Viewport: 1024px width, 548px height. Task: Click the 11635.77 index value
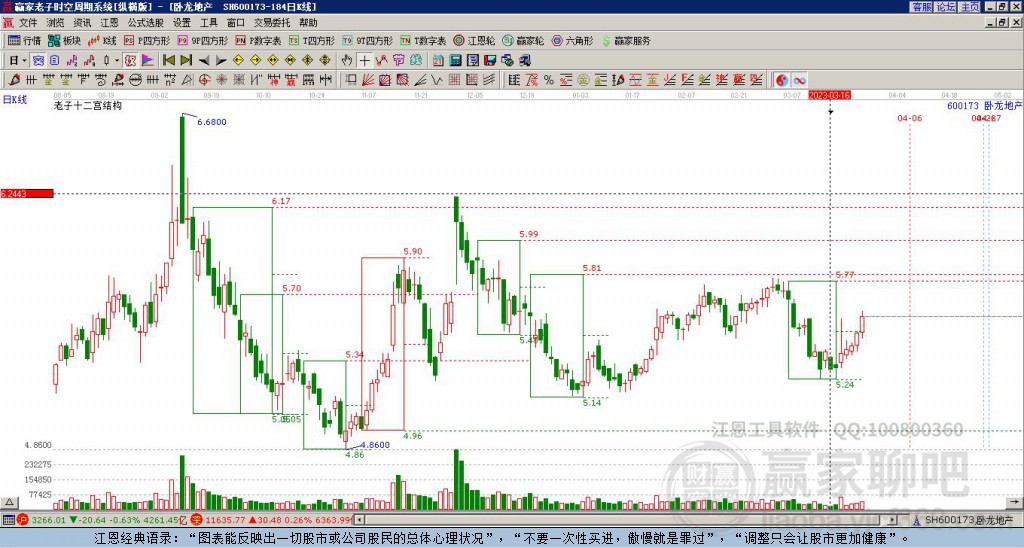pos(225,520)
